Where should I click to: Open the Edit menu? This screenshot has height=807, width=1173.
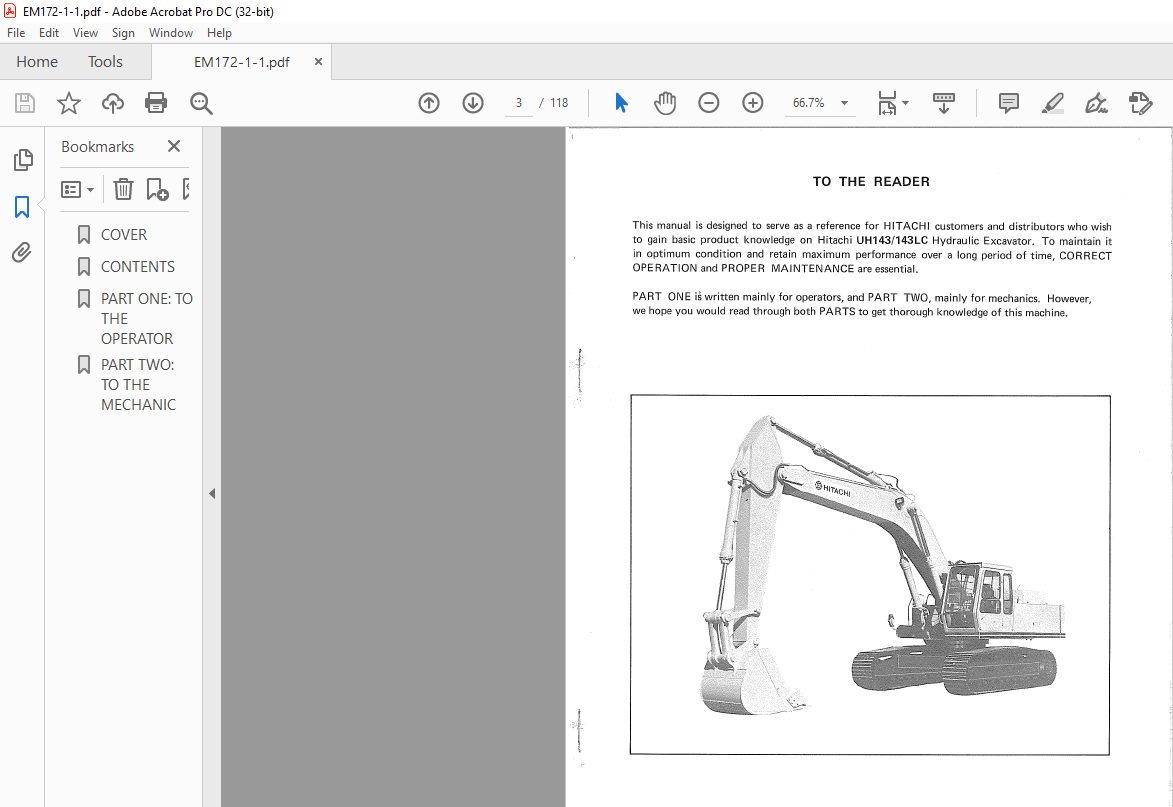click(49, 33)
